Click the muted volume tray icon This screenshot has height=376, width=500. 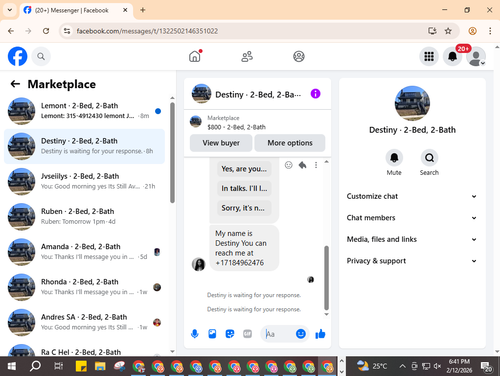point(437,366)
